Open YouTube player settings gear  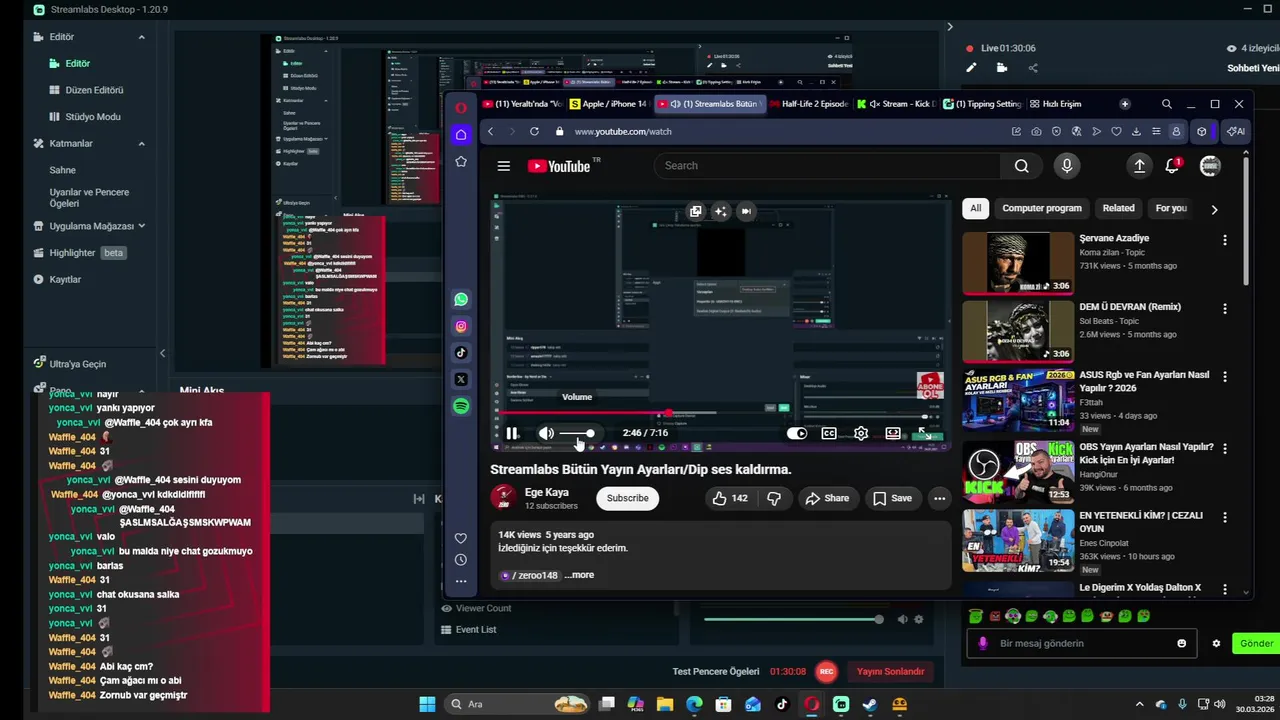[x=861, y=433]
